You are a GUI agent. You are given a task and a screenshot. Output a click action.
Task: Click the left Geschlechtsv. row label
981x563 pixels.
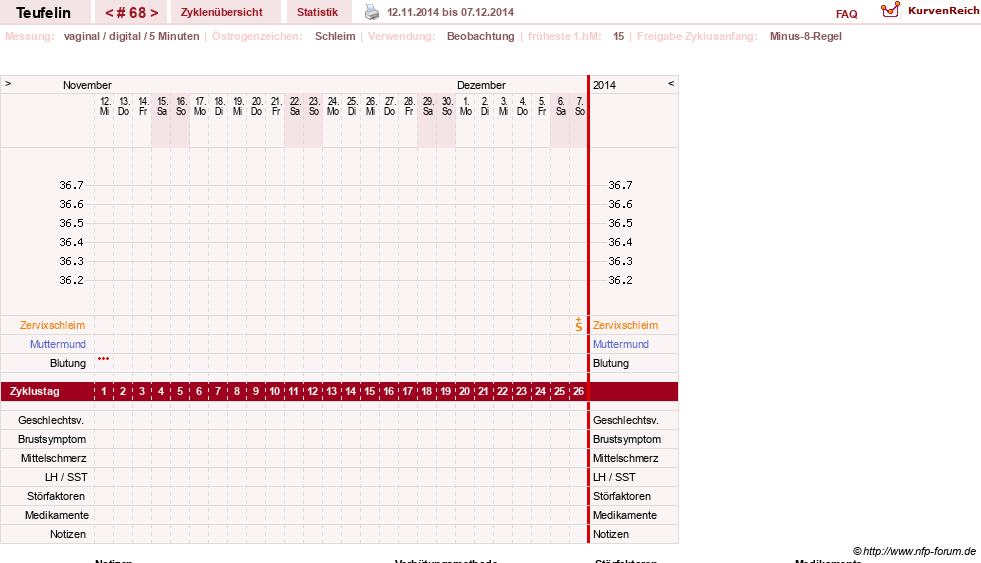51,420
